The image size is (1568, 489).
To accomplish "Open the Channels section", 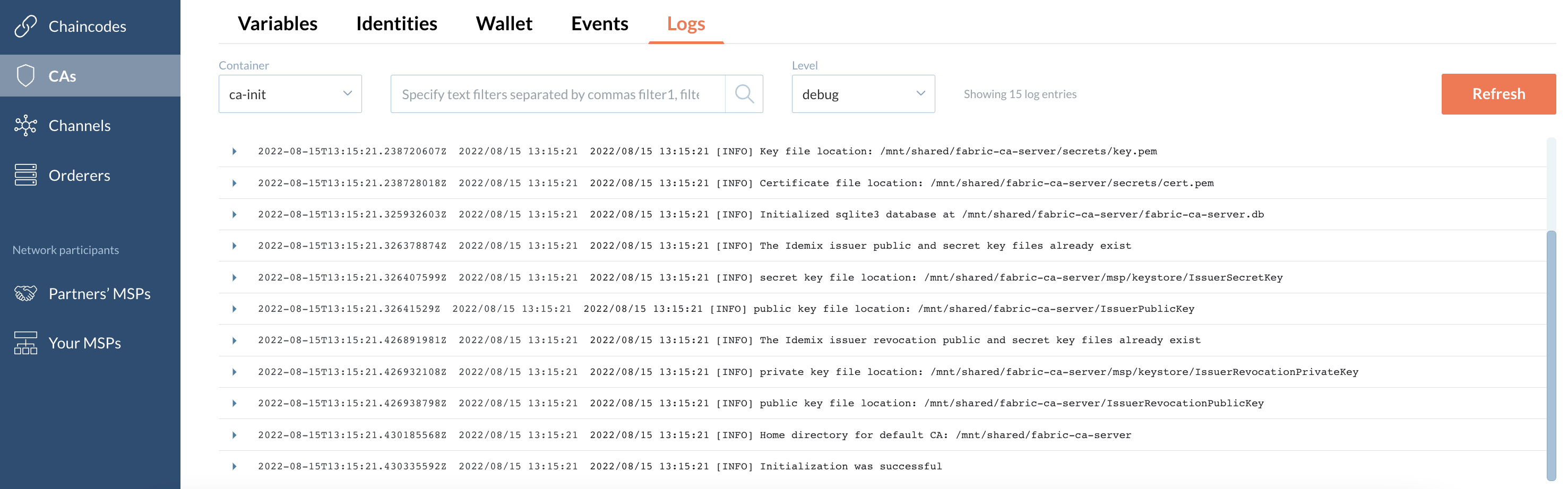I will pos(79,125).
